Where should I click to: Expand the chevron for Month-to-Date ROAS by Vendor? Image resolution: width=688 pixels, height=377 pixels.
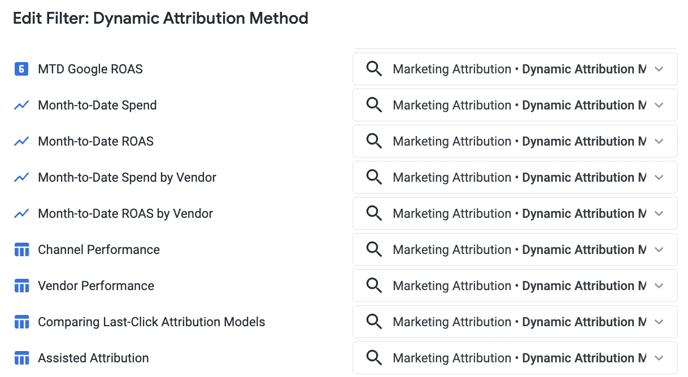point(659,214)
